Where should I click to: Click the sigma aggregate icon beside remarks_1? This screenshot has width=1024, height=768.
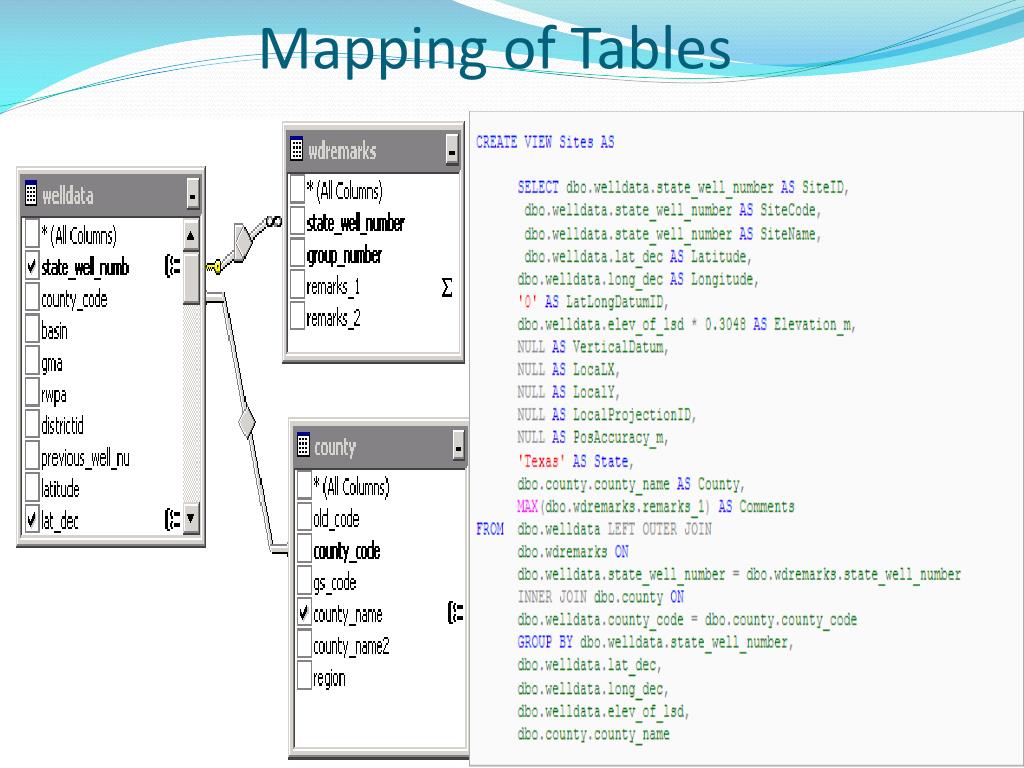(446, 288)
